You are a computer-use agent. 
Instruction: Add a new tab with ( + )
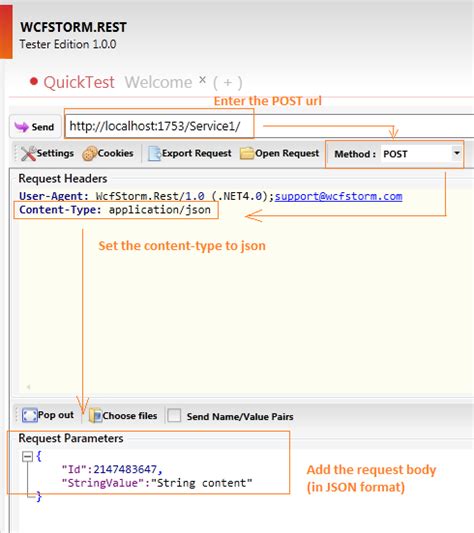[x=227, y=83]
